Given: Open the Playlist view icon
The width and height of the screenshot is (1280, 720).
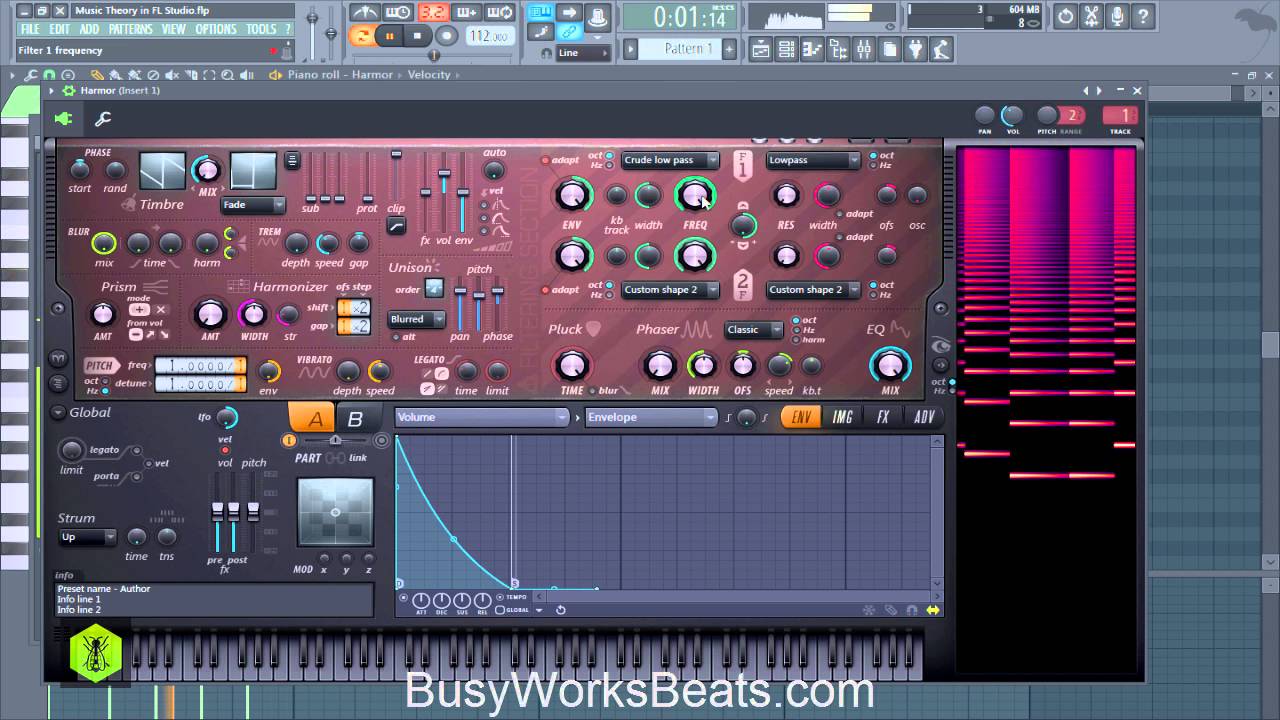Looking at the screenshot, I should coord(762,49).
